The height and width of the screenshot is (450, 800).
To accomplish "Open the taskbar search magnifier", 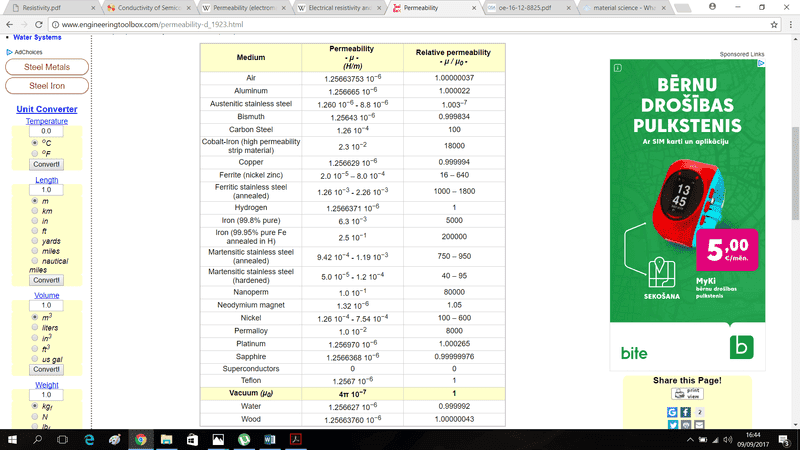I will [37, 439].
